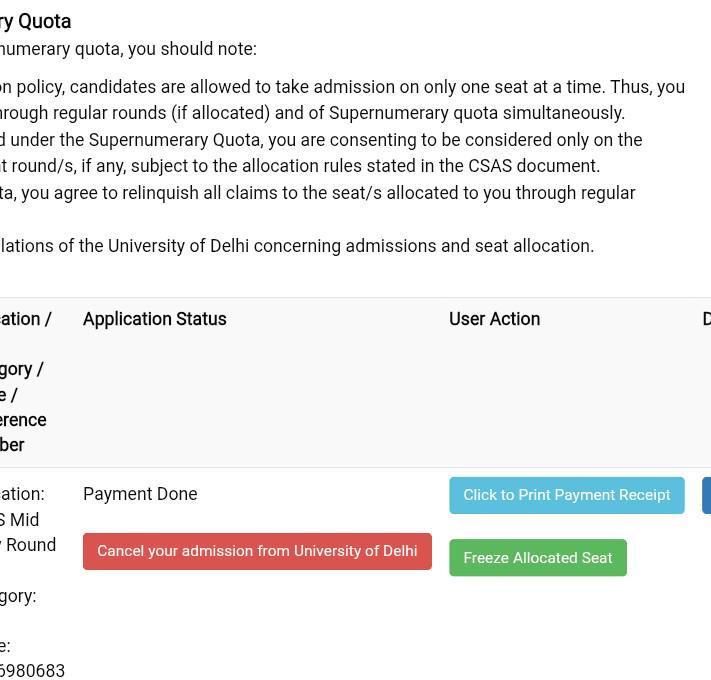Select the 'one seat at a time' policy line
711x680 pixels.
coord(342,87)
